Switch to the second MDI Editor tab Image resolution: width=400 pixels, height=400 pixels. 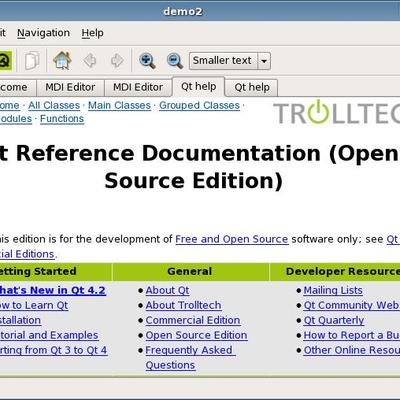click(138, 87)
